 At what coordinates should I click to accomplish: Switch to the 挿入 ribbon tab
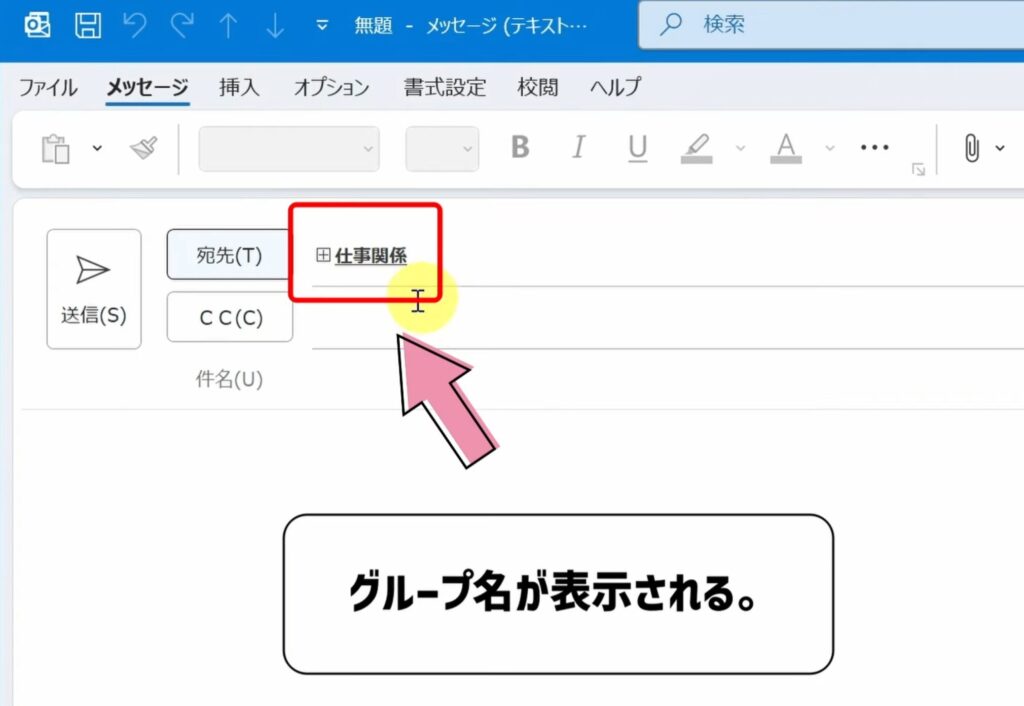pyautogui.click(x=237, y=88)
